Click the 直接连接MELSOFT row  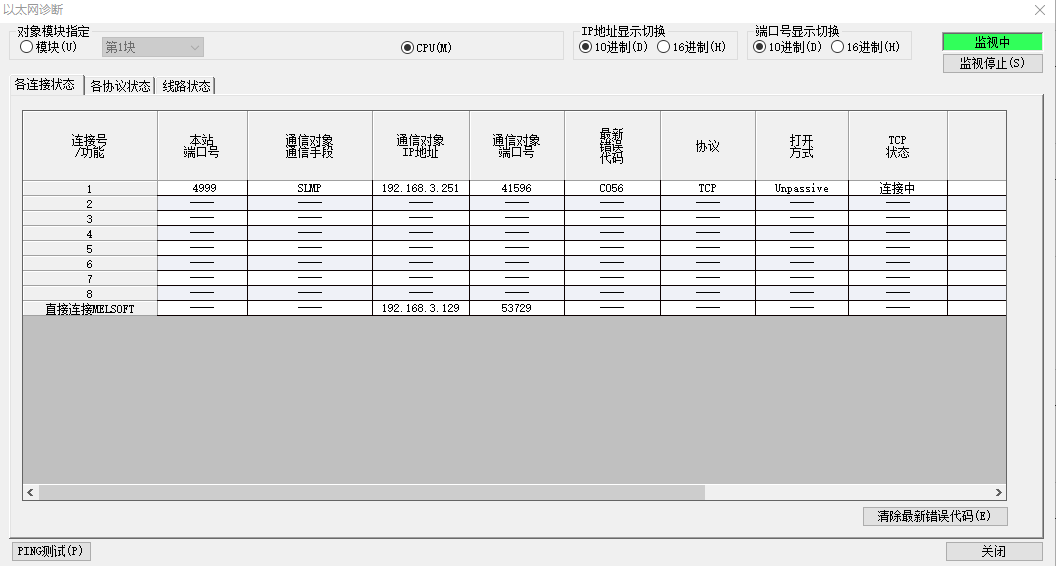click(x=89, y=309)
